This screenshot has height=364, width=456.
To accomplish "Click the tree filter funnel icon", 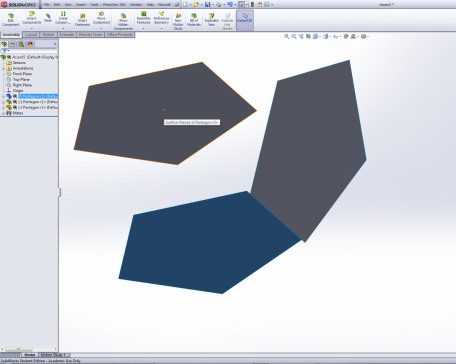I will 4,51.
